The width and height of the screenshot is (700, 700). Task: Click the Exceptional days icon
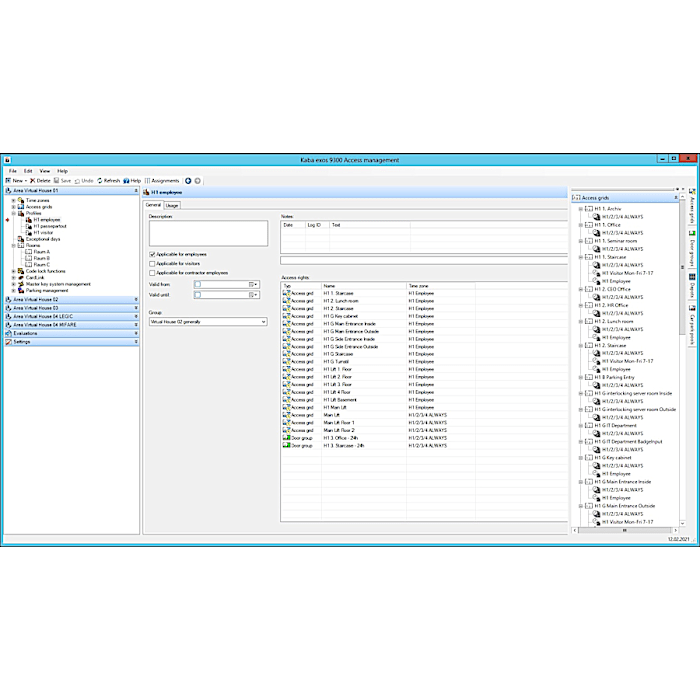click(x=21, y=239)
